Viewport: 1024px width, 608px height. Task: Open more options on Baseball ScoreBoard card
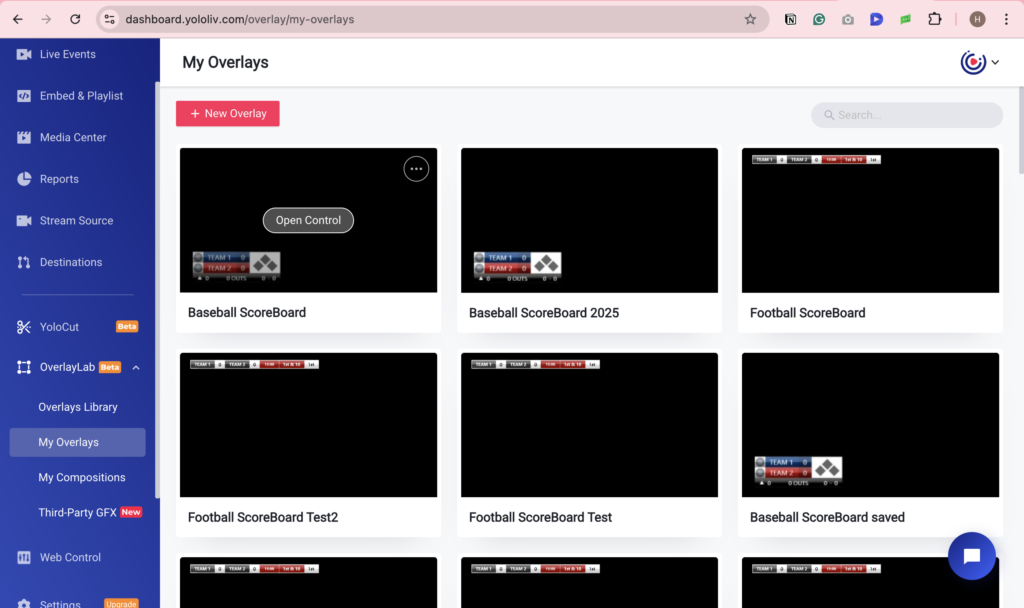click(416, 169)
